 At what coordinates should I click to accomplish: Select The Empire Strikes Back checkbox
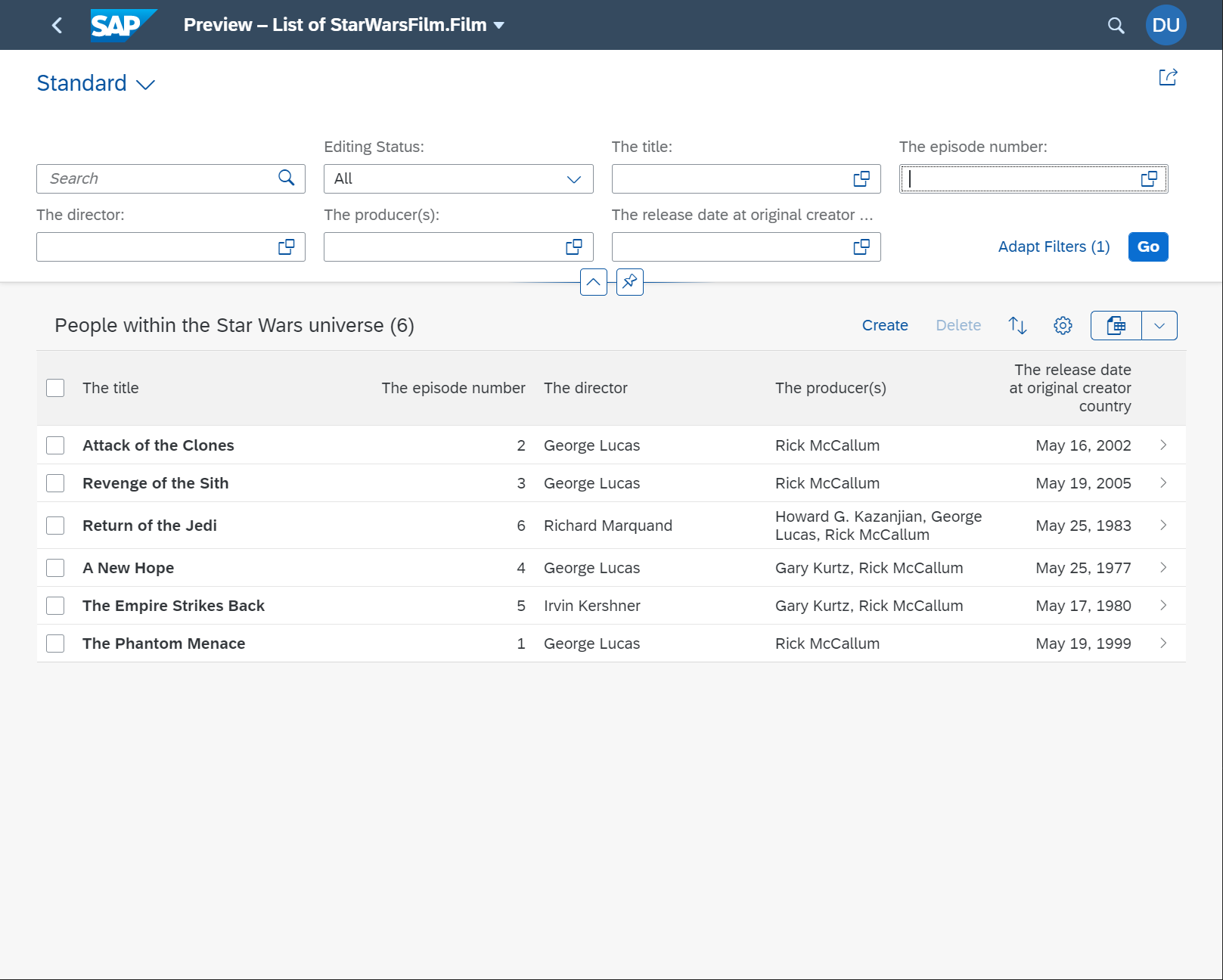coord(55,606)
